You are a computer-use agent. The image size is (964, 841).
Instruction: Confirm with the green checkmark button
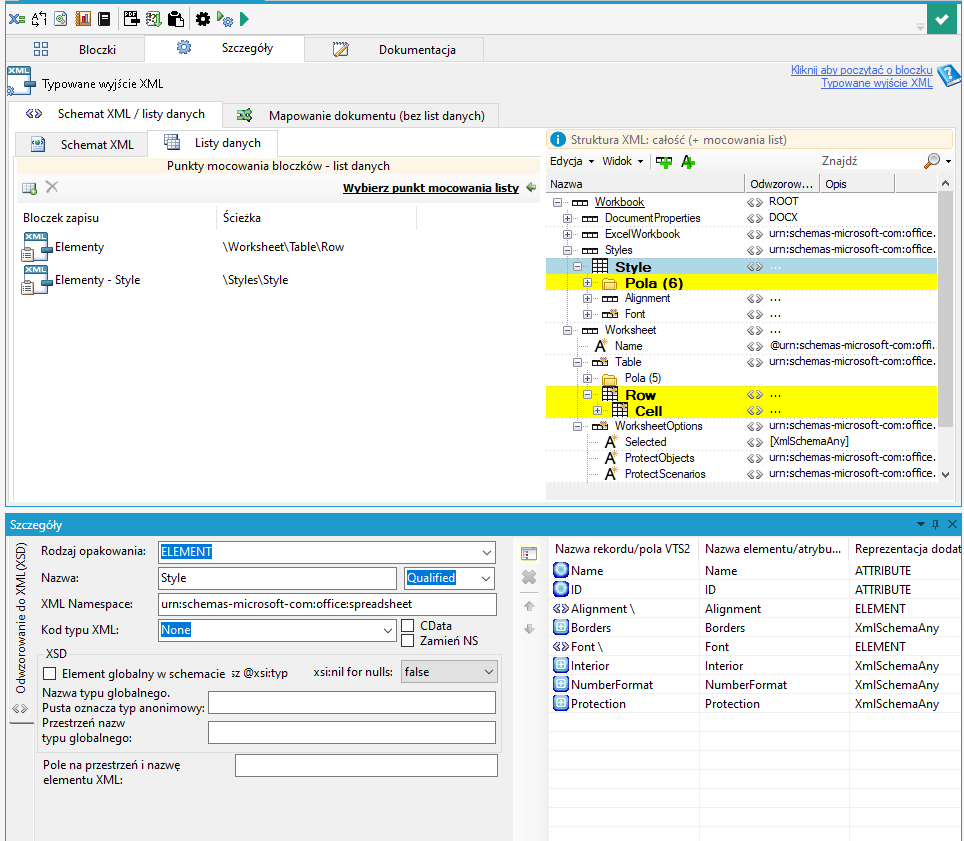click(x=941, y=20)
